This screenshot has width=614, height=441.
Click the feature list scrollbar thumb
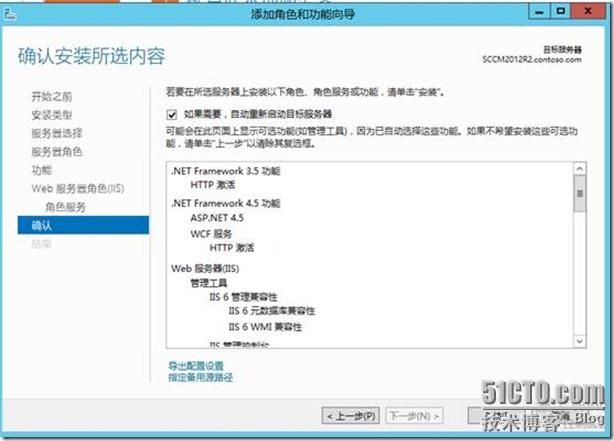(580, 194)
